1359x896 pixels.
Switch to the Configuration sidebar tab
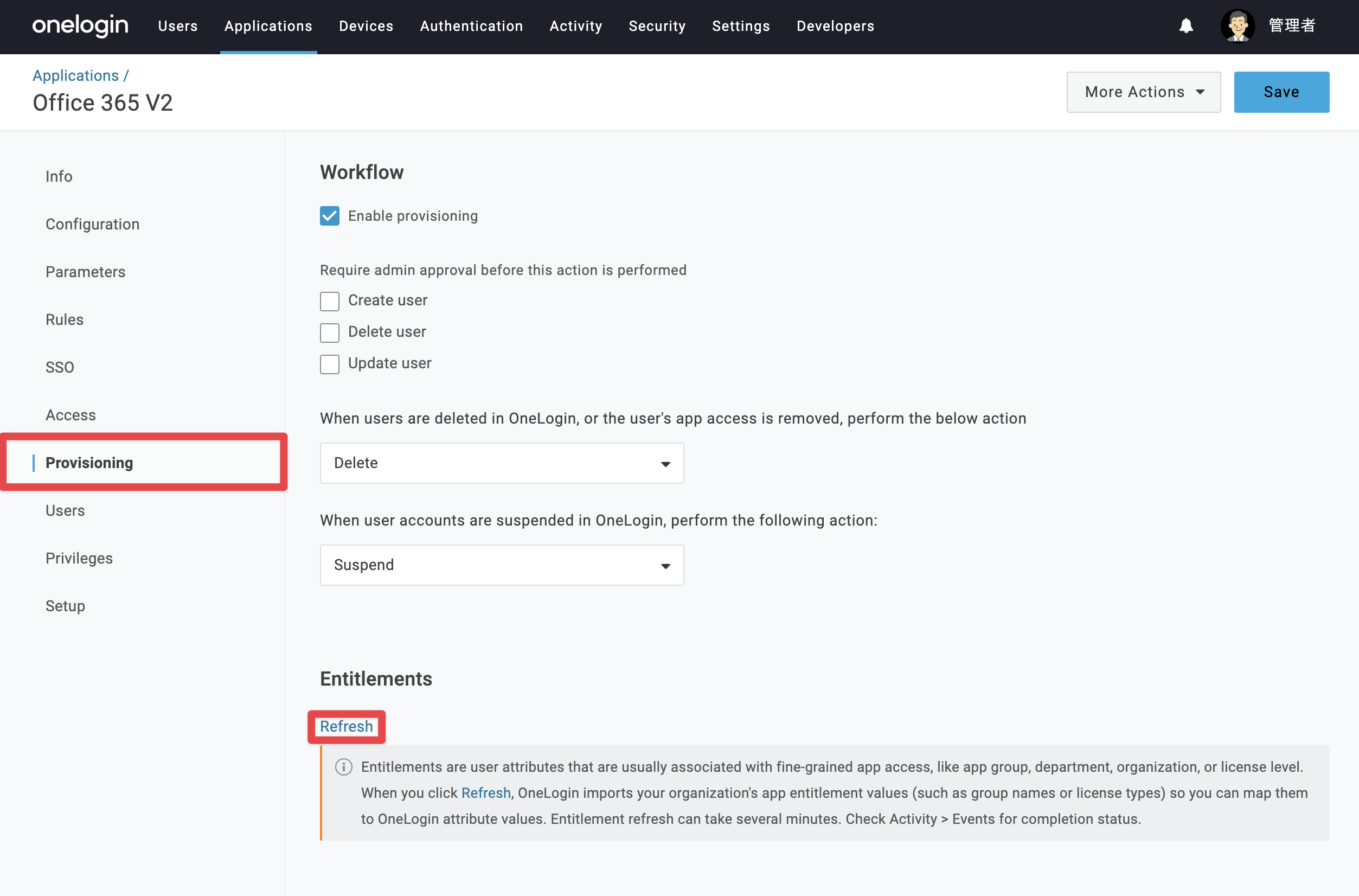pyautogui.click(x=93, y=224)
